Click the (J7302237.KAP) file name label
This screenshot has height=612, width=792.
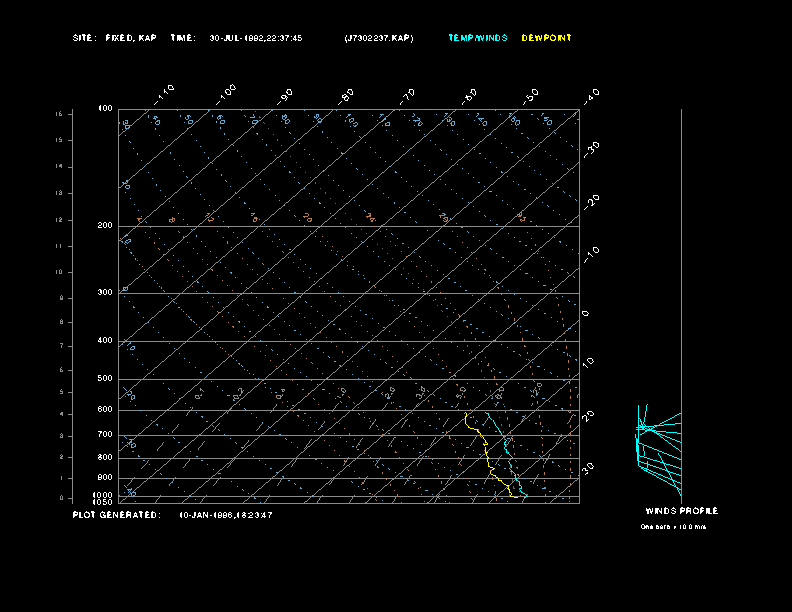click(x=377, y=38)
